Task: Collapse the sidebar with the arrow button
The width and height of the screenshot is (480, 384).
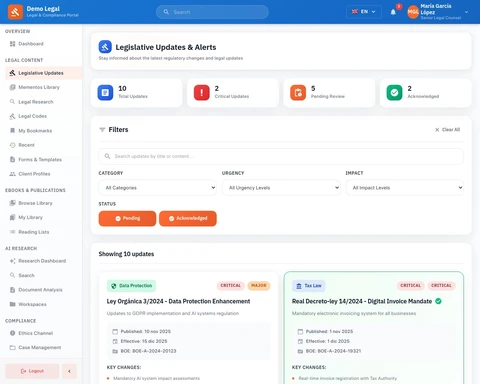Action: (69, 371)
